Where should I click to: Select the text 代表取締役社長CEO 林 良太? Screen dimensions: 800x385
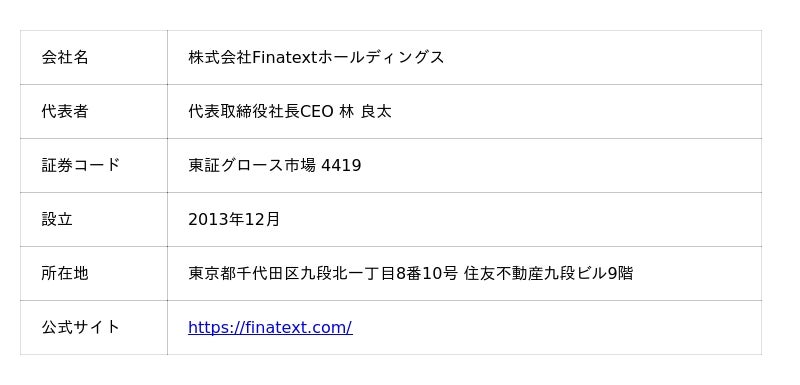290,112
